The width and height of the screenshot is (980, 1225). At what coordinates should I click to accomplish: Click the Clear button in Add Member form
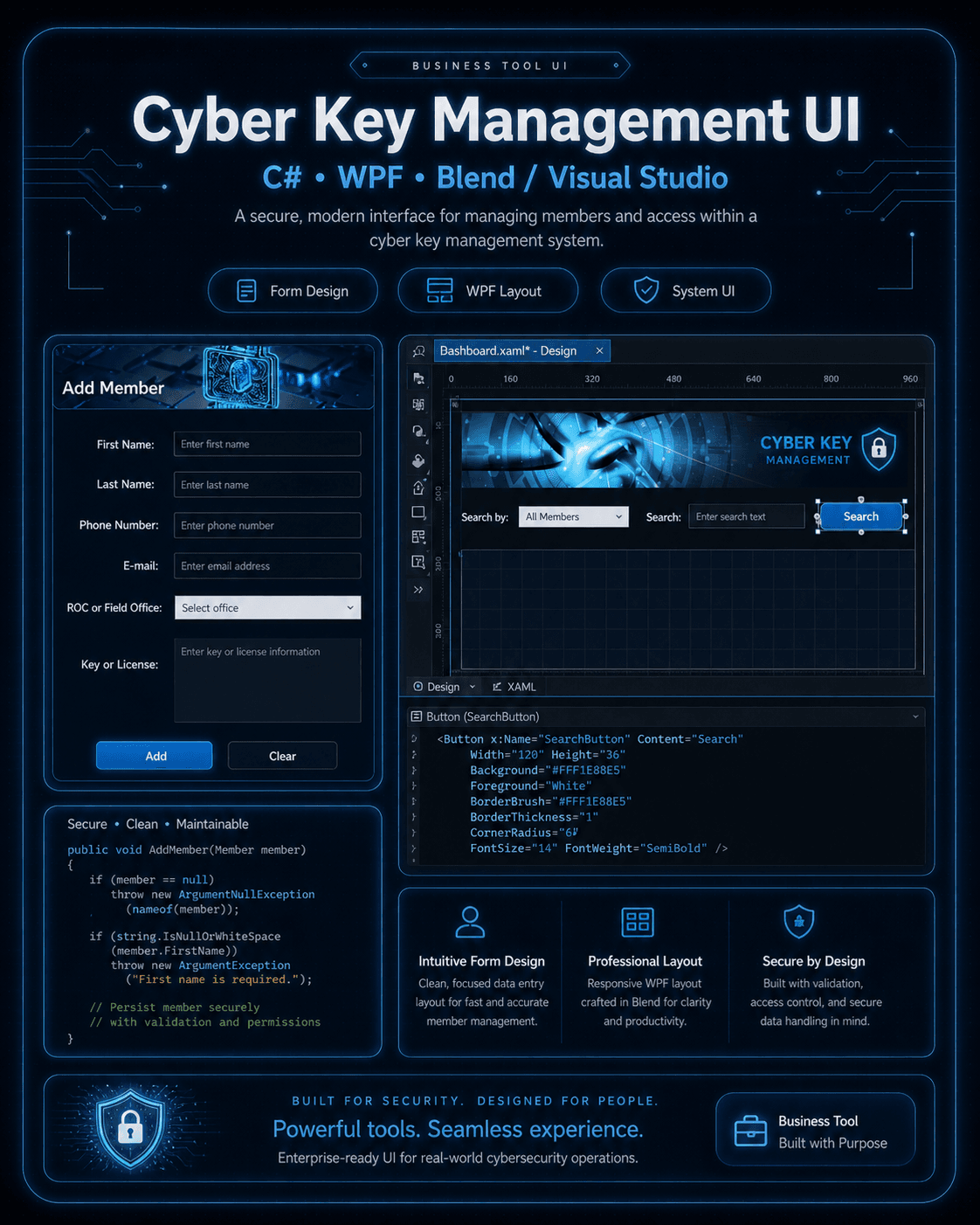(282, 756)
